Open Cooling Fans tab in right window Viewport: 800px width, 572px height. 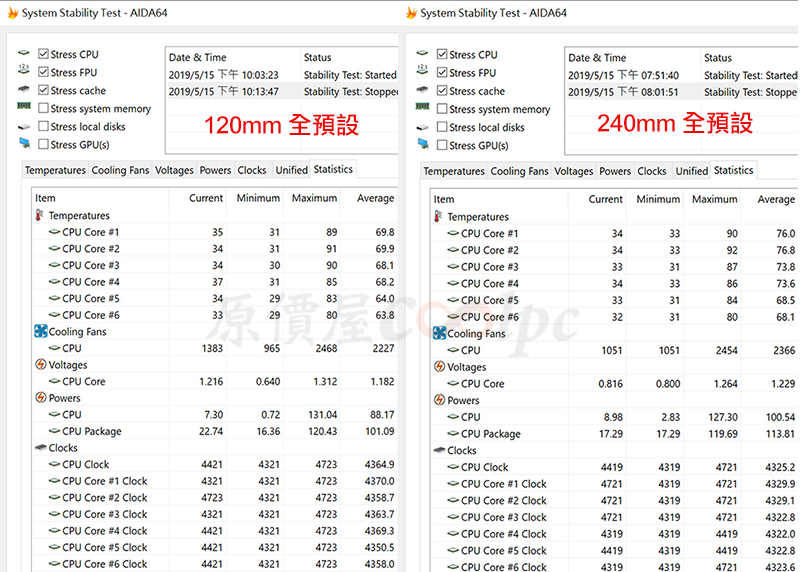tap(519, 171)
